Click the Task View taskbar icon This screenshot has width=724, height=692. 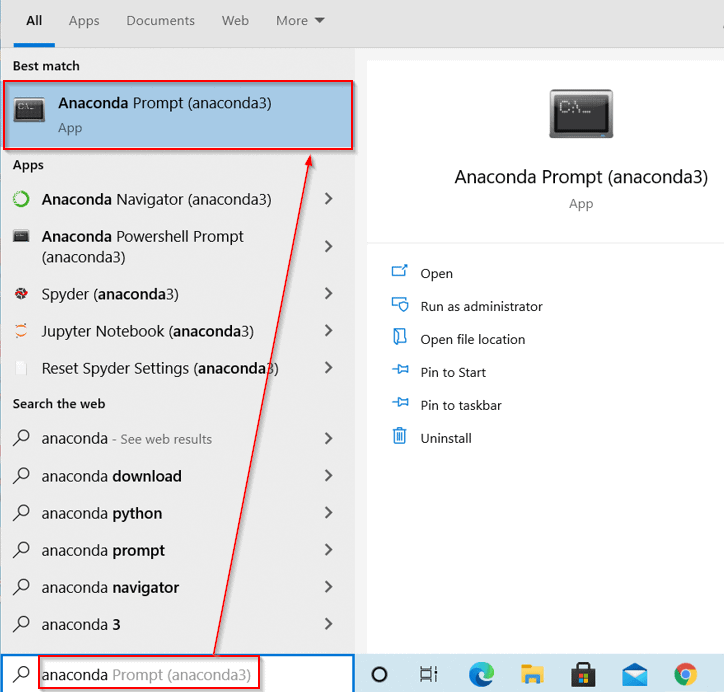(x=429, y=674)
